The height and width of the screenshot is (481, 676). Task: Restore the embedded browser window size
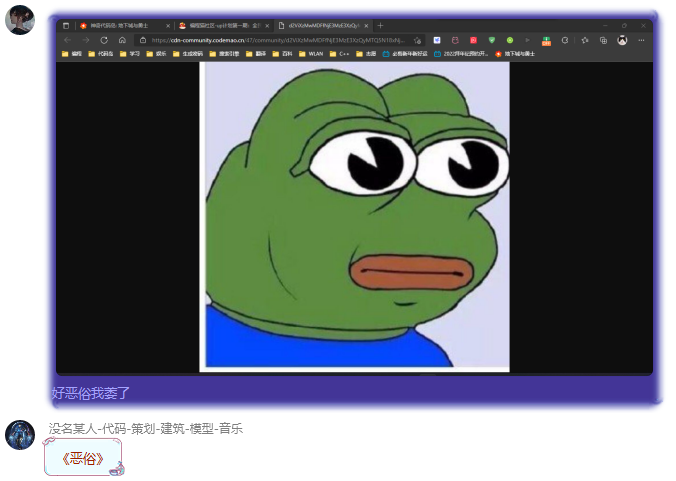624,26
